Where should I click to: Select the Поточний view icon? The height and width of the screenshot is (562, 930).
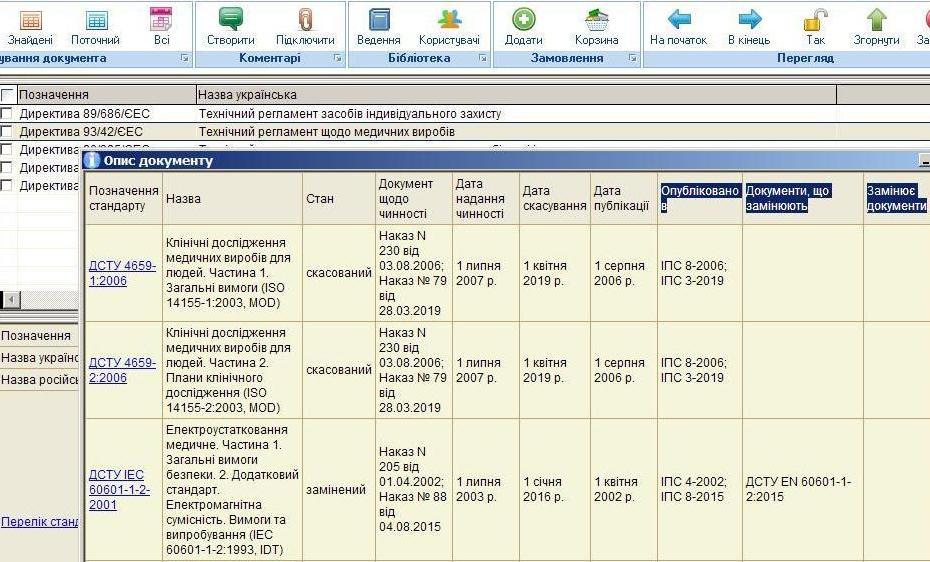pos(96,21)
